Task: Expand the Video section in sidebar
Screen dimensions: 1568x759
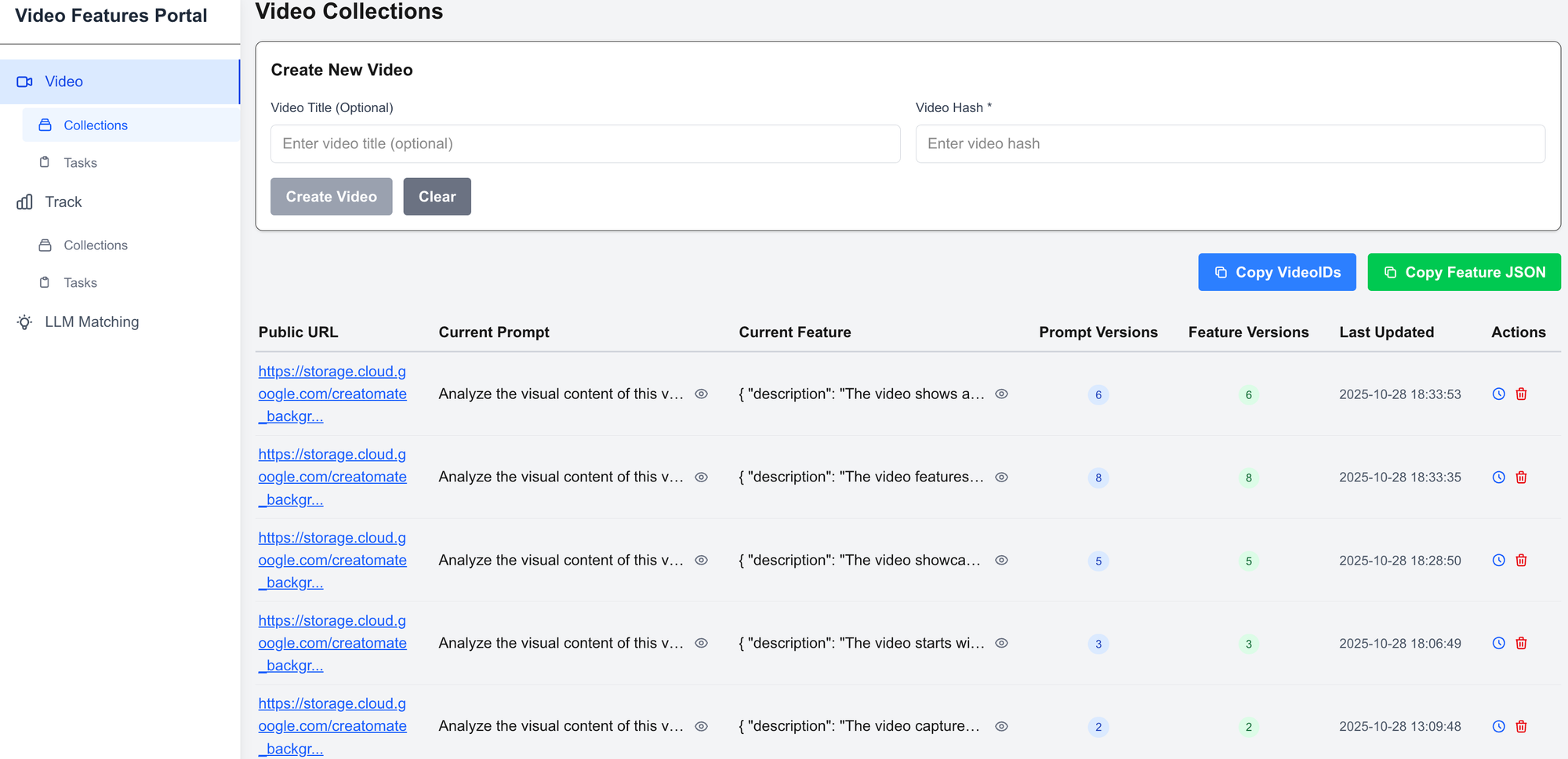Action: pyautogui.click(x=64, y=82)
